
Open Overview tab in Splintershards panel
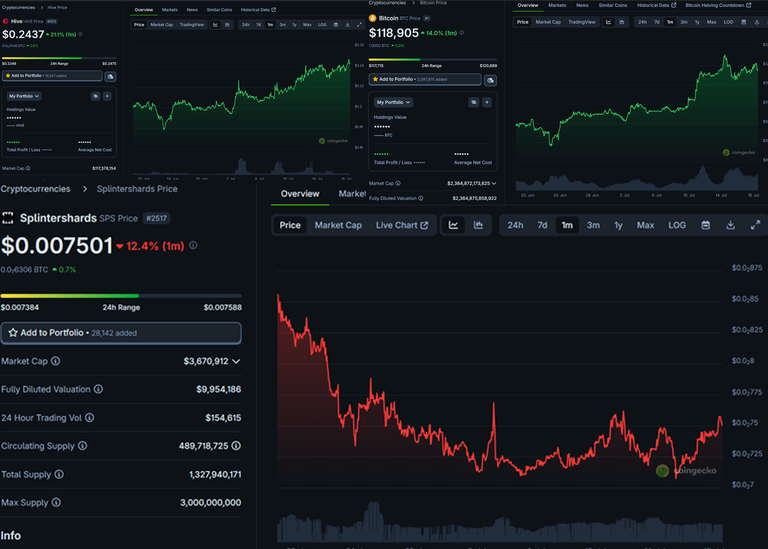[x=300, y=194]
